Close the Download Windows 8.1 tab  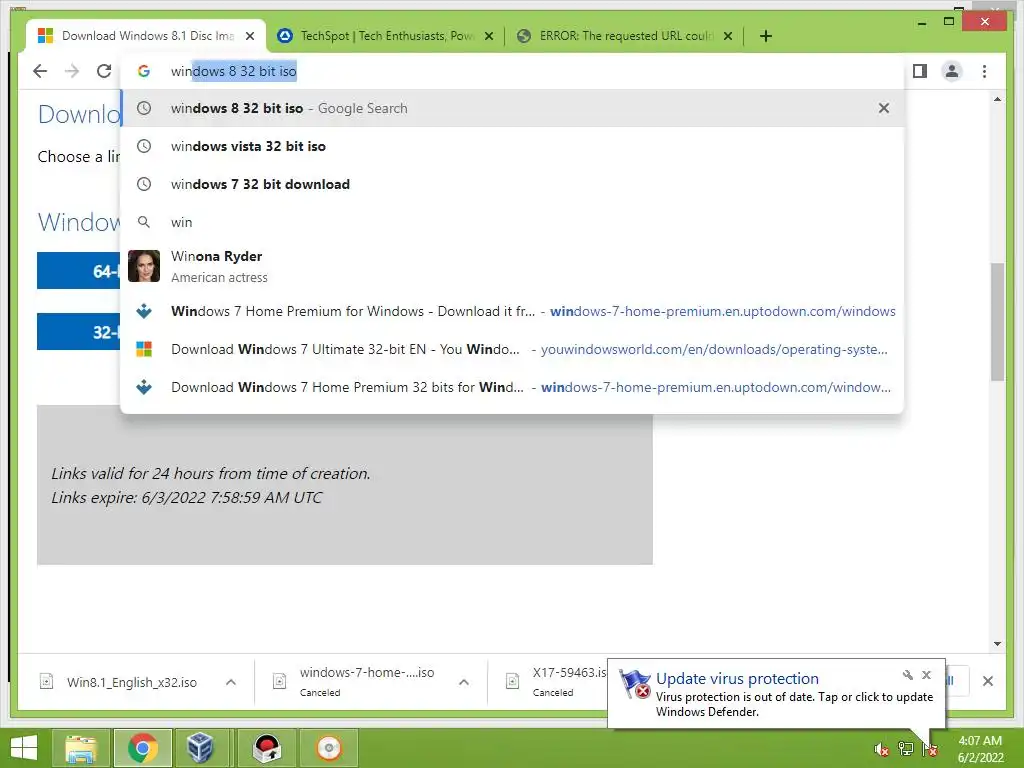pyautogui.click(x=250, y=36)
